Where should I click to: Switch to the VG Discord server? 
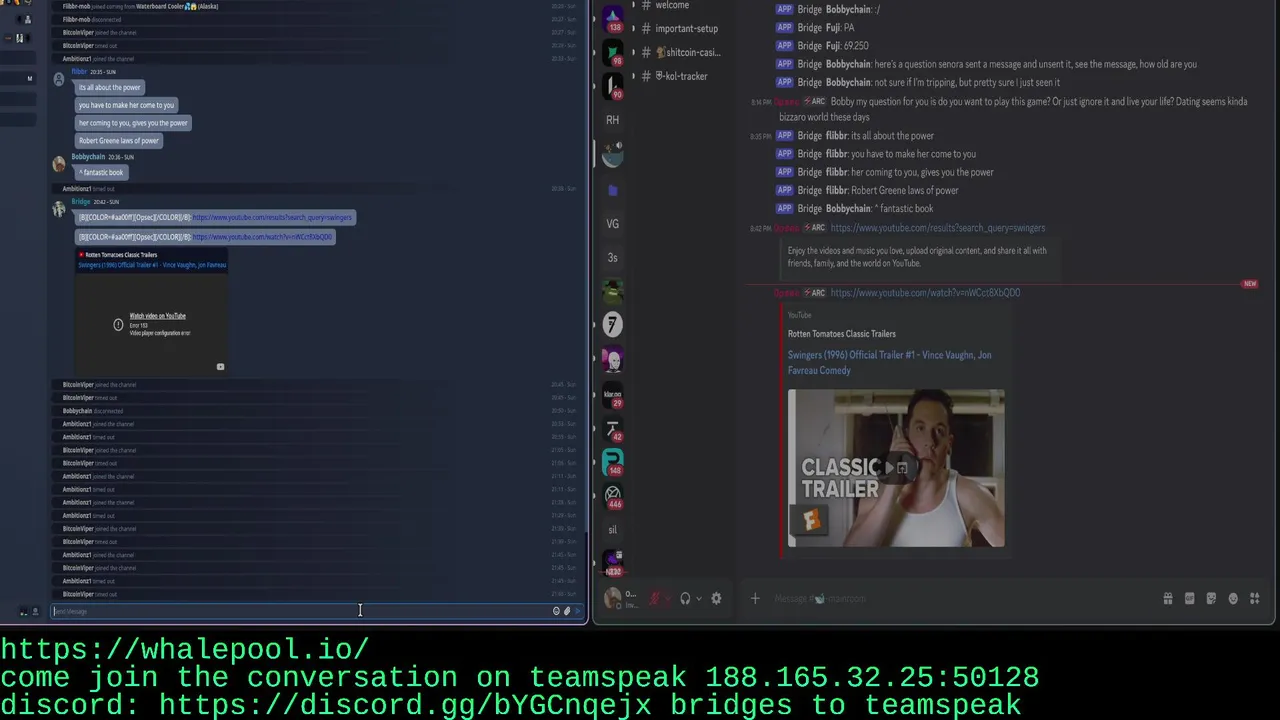pos(613,224)
